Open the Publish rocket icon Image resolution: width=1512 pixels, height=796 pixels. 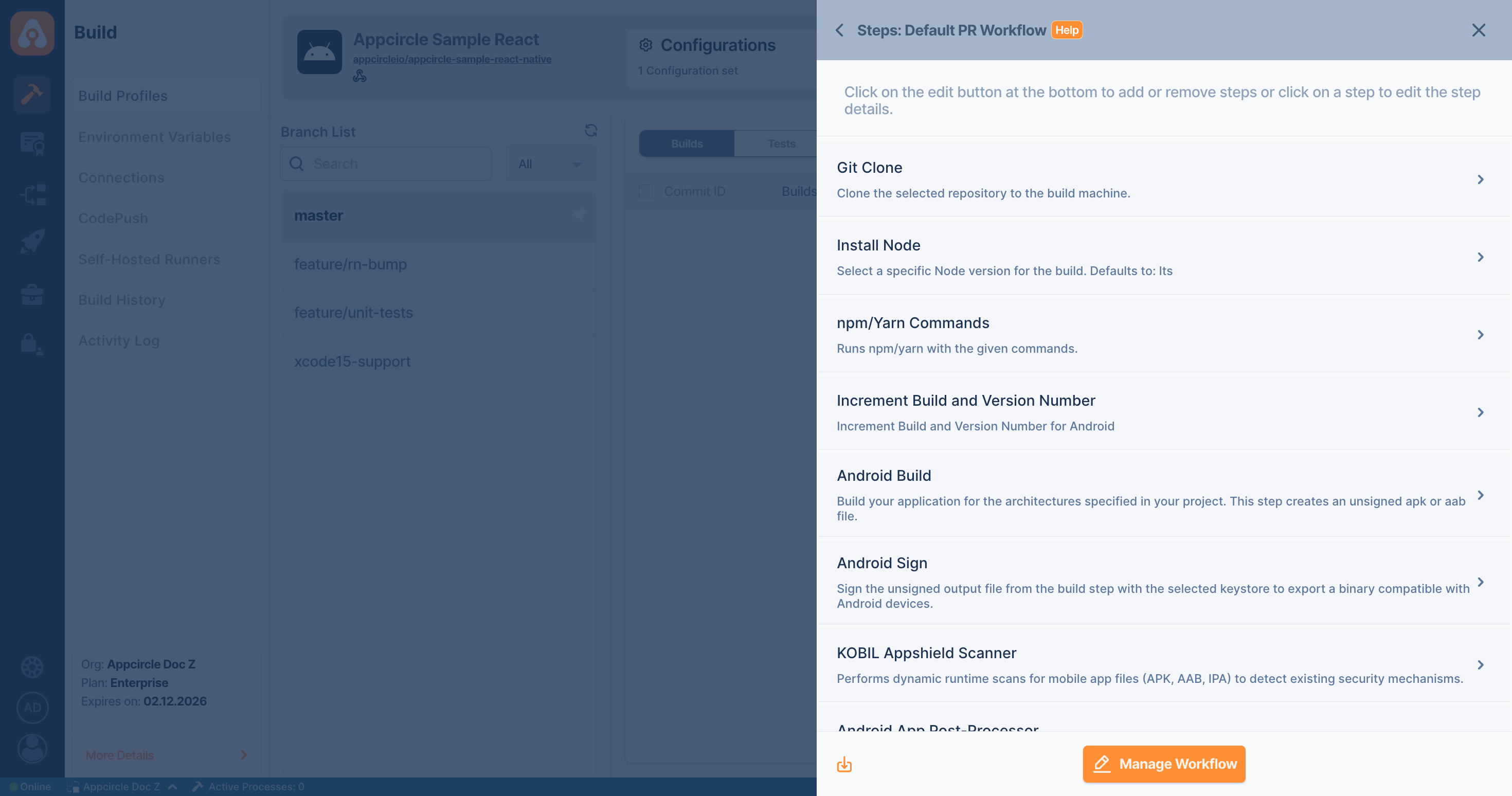point(32,241)
